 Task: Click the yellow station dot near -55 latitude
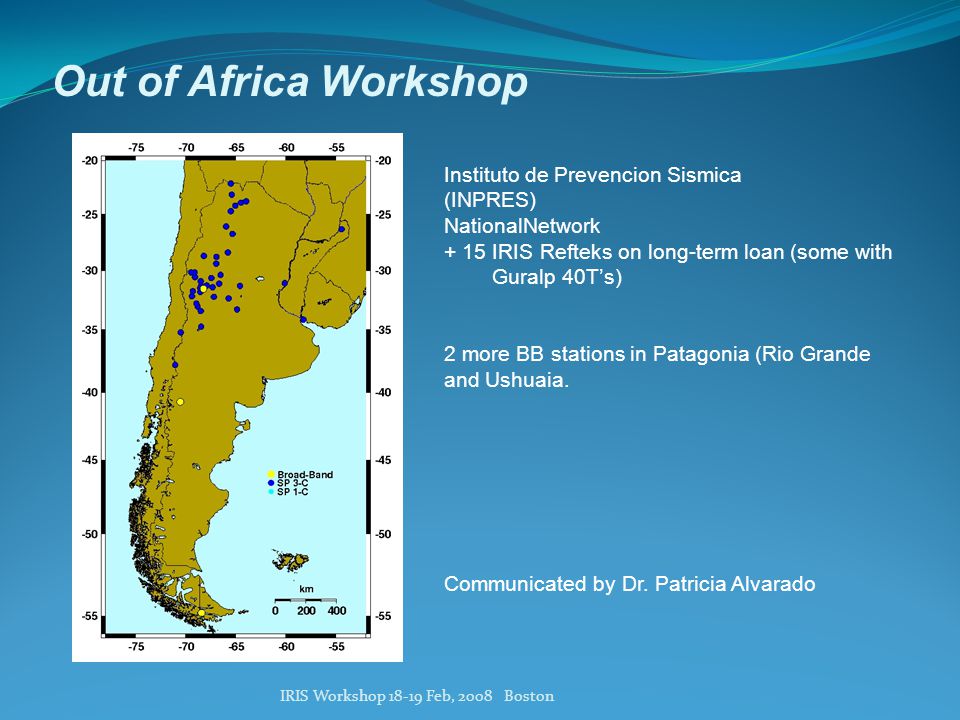coord(201,613)
